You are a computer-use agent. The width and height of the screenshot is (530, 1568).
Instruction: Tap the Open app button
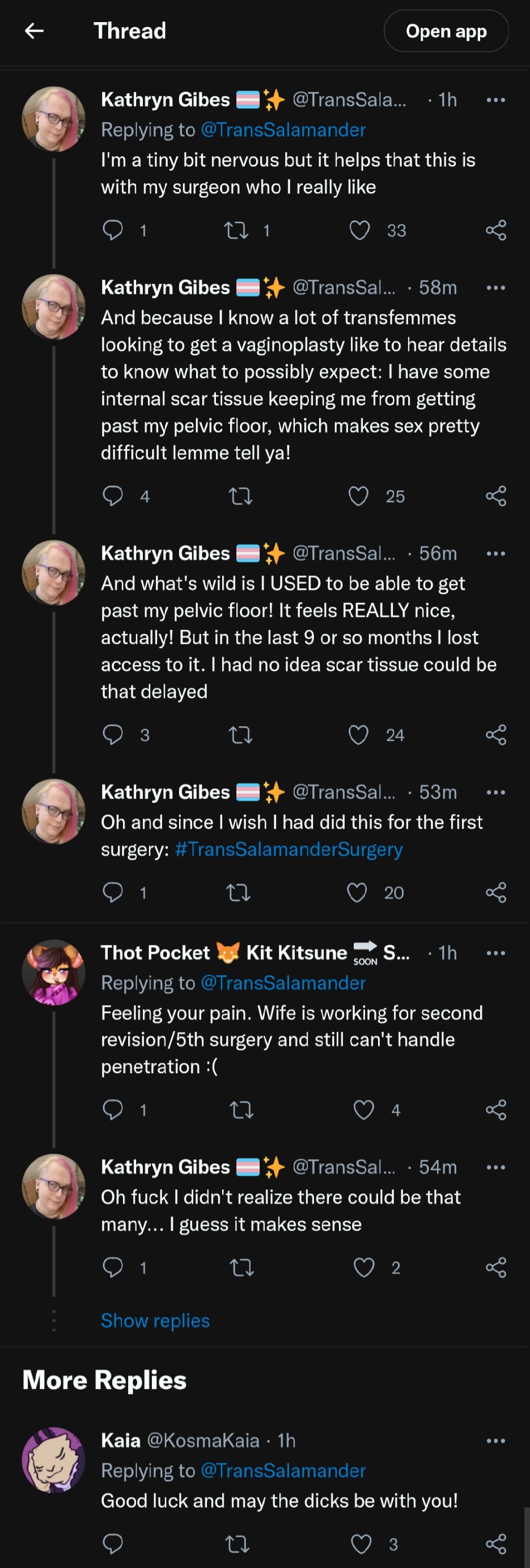446,31
